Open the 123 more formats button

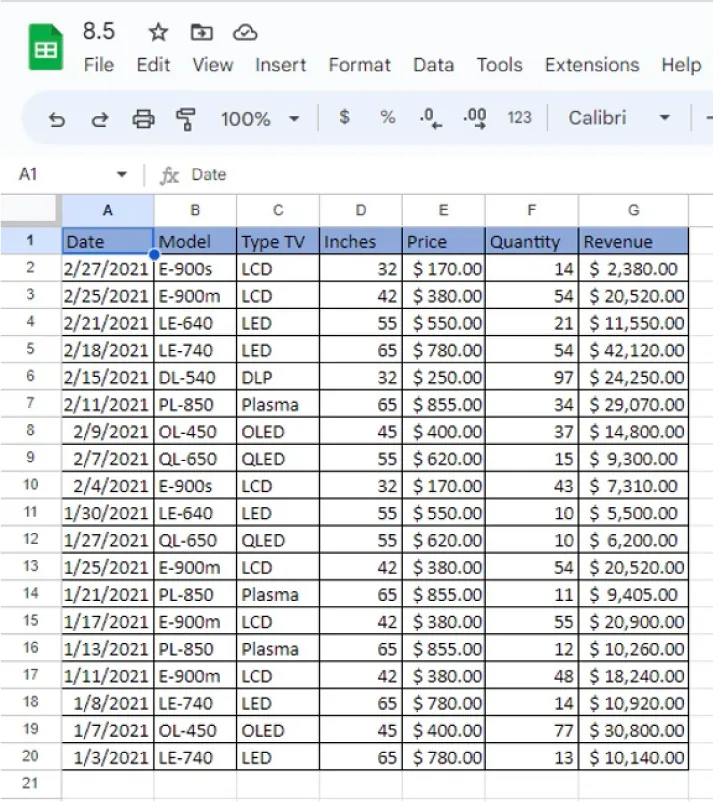tap(519, 118)
